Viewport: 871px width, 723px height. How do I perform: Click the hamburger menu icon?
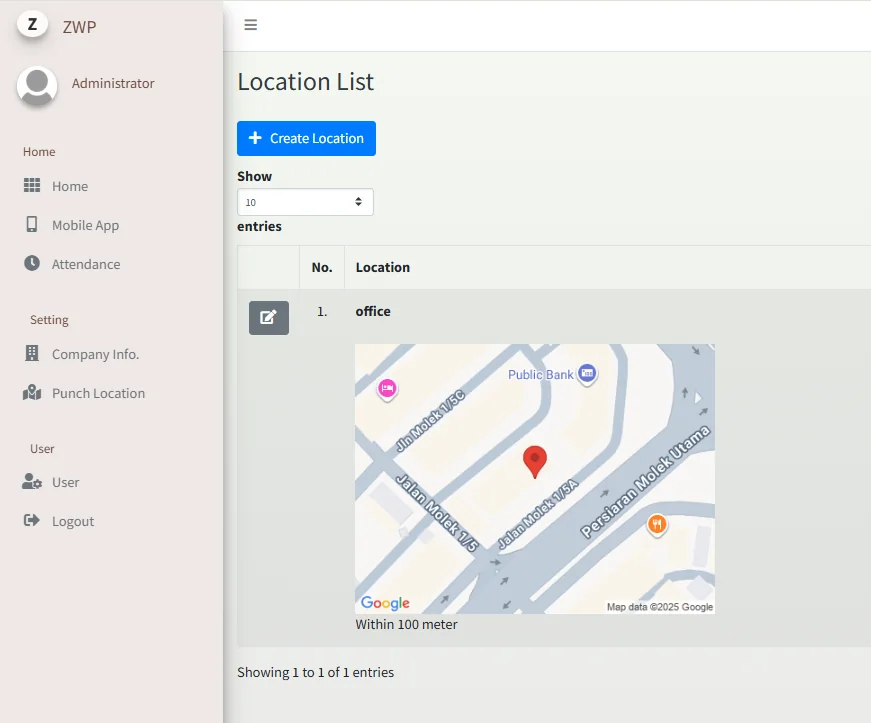click(251, 25)
